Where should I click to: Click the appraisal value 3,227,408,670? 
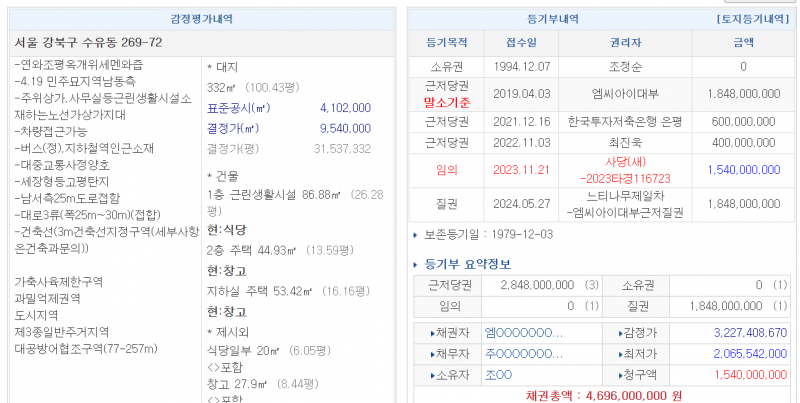click(736, 333)
